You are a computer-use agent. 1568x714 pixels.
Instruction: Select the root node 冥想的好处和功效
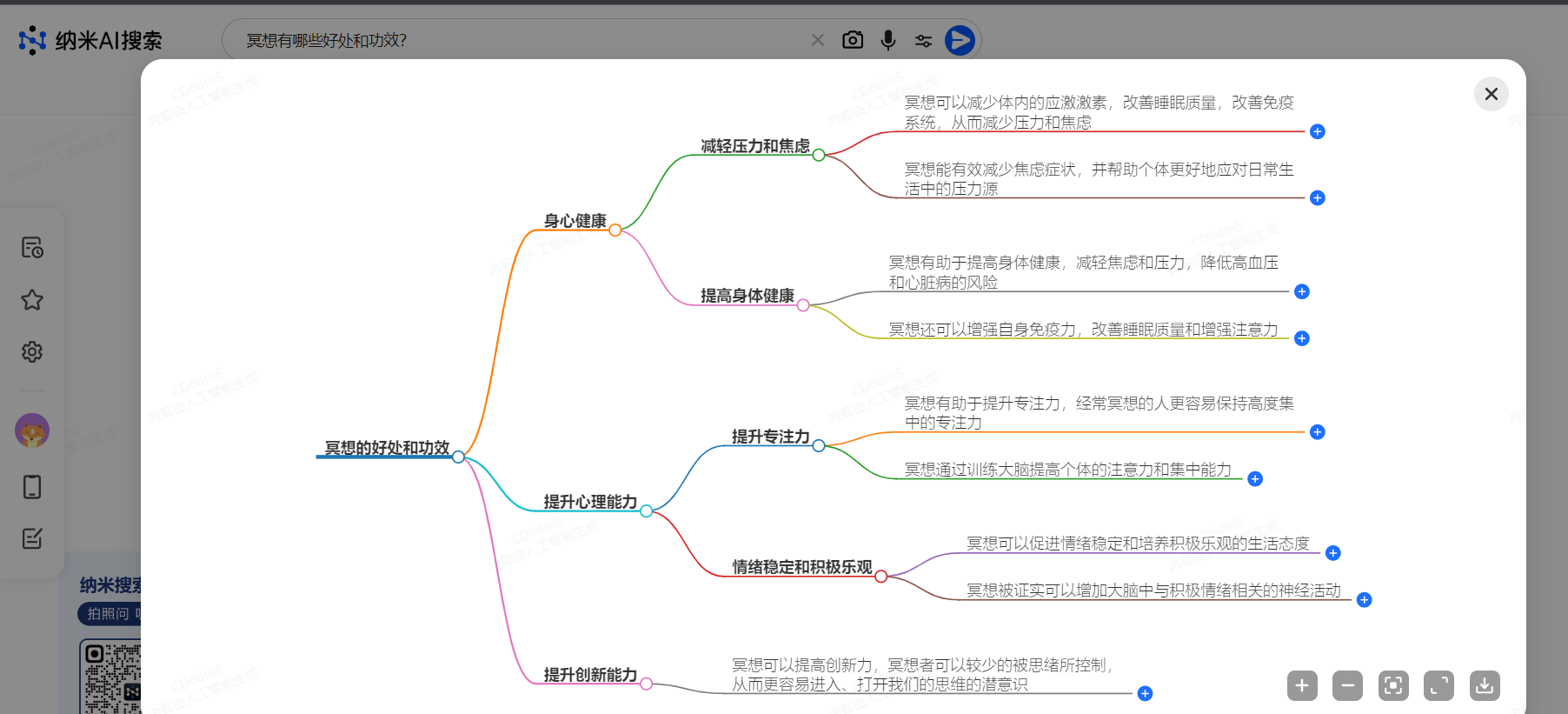tap(387, 448)
